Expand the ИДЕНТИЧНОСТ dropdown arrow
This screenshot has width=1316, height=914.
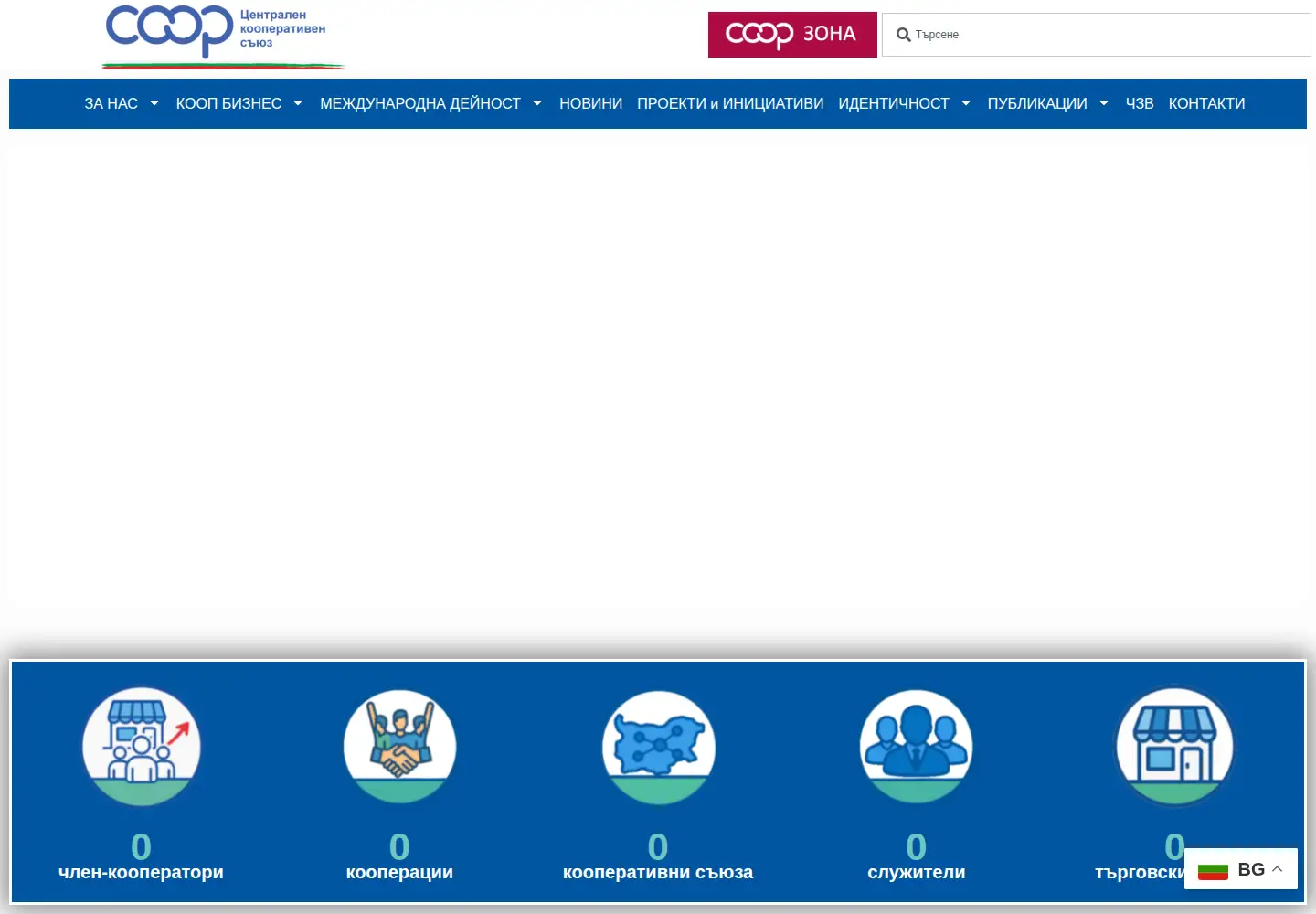966,103
